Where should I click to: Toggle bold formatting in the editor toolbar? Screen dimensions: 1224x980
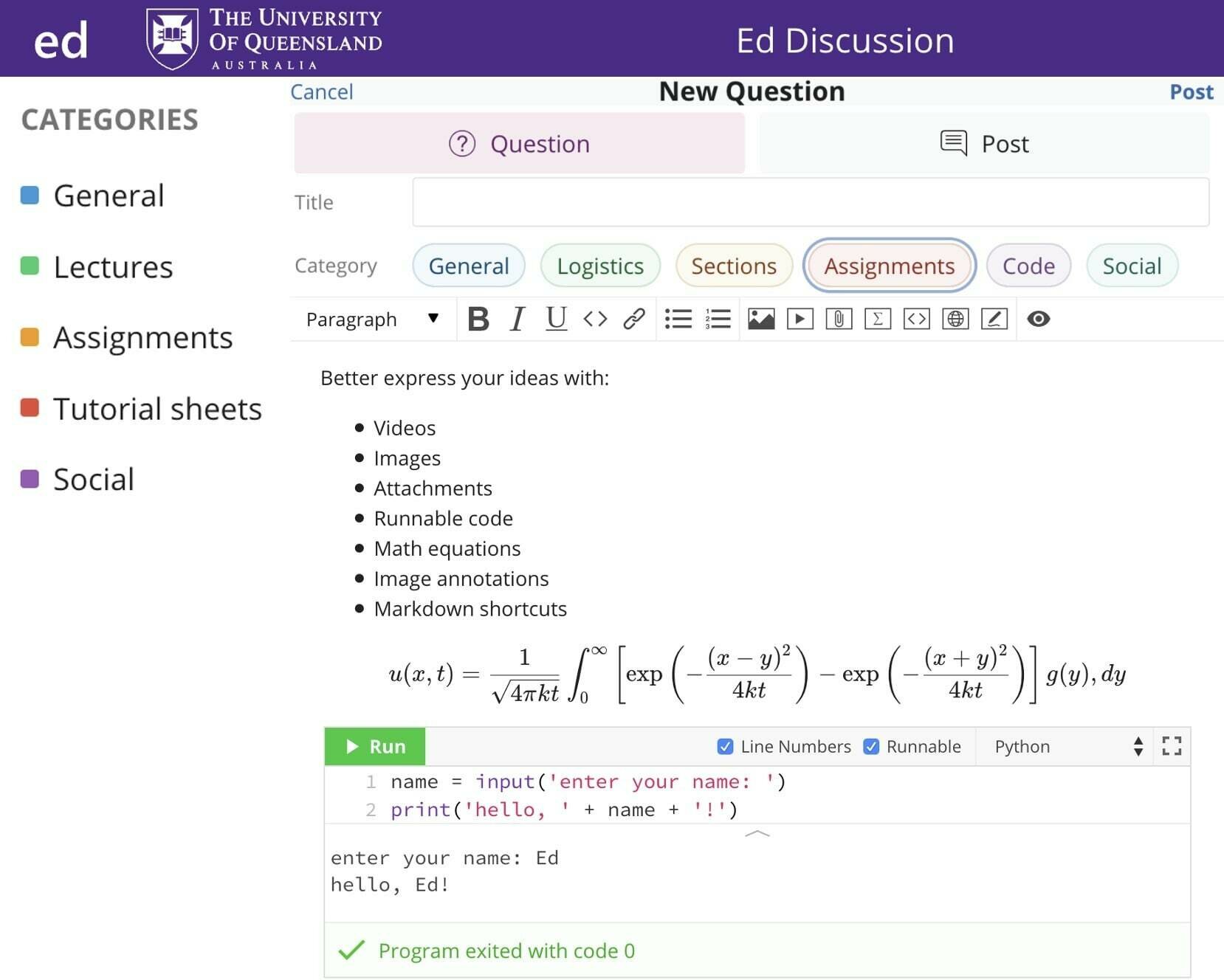tap(478, 320)
